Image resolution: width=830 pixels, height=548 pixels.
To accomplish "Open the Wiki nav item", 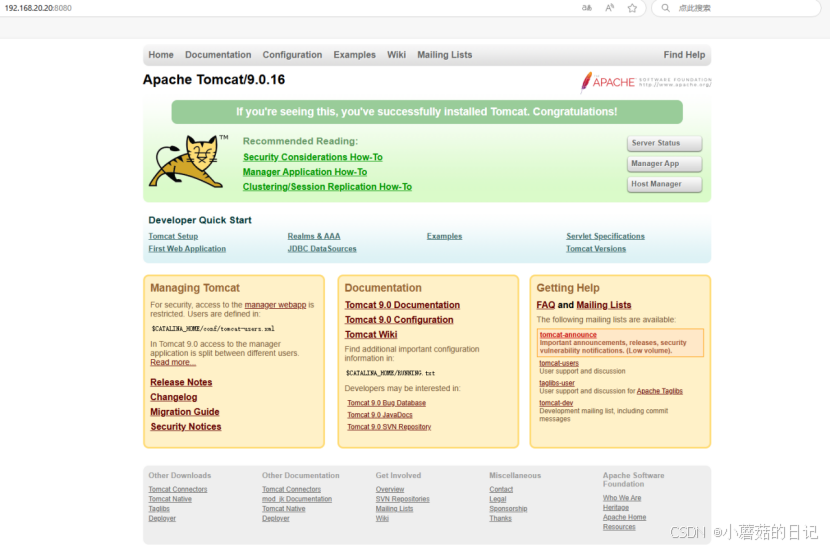I will click(x=396, y=55).
